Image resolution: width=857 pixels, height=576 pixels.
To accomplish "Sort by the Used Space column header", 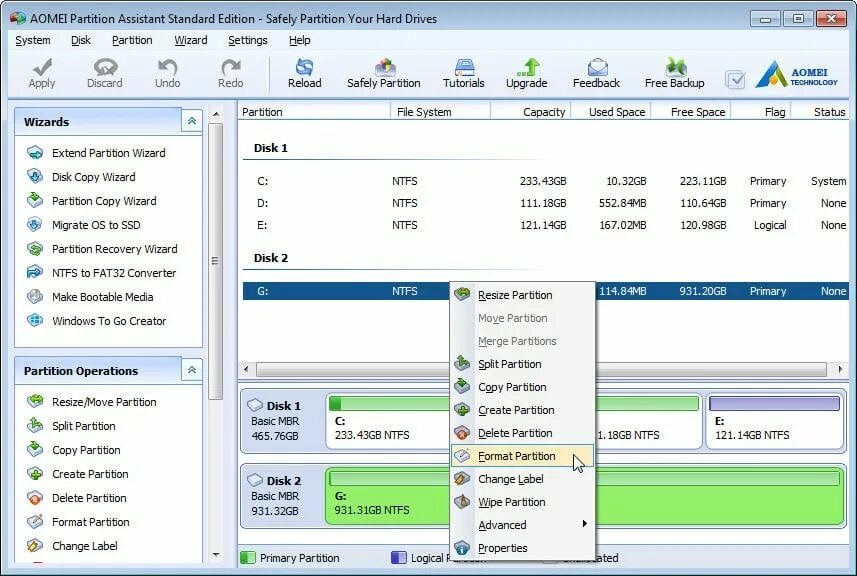I will pos(611,112).
